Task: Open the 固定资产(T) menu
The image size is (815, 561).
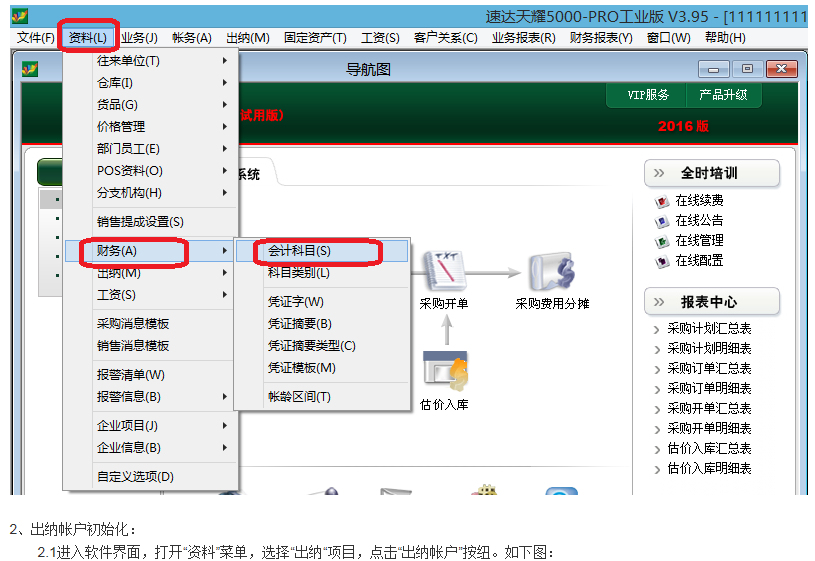Action: coord(315,38)
